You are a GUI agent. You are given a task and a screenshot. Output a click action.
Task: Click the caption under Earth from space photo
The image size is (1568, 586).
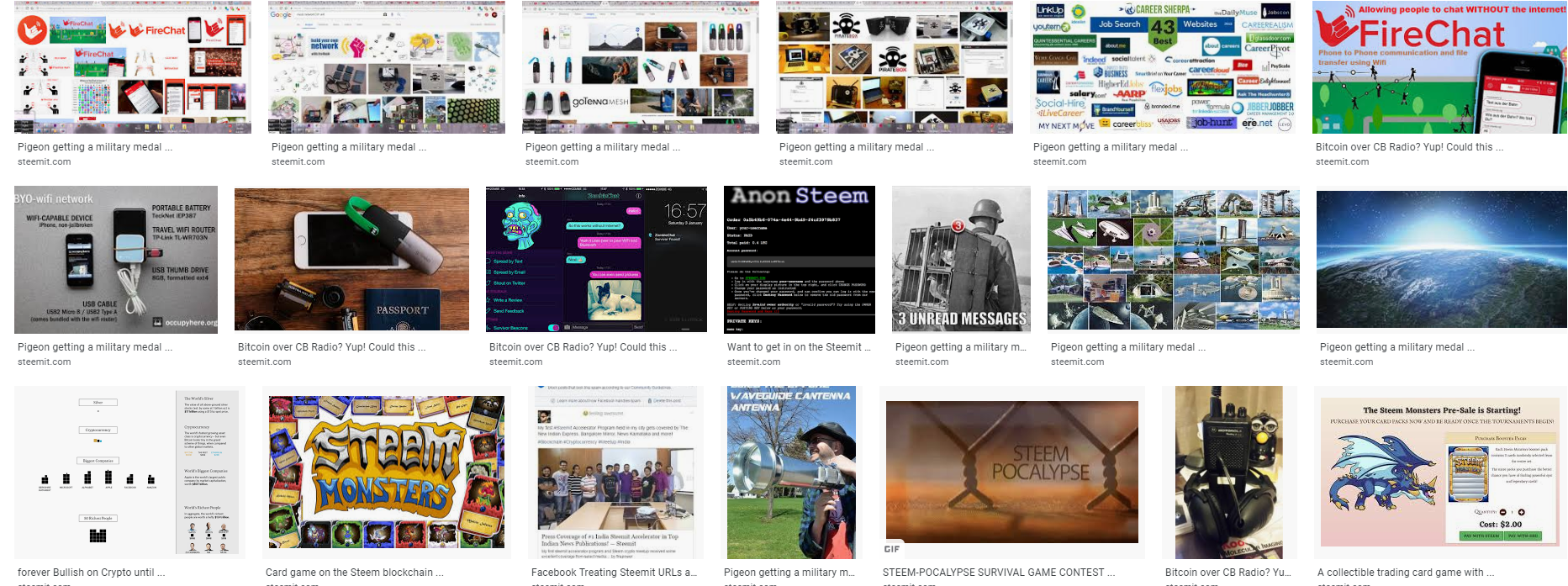(1397, 347)
